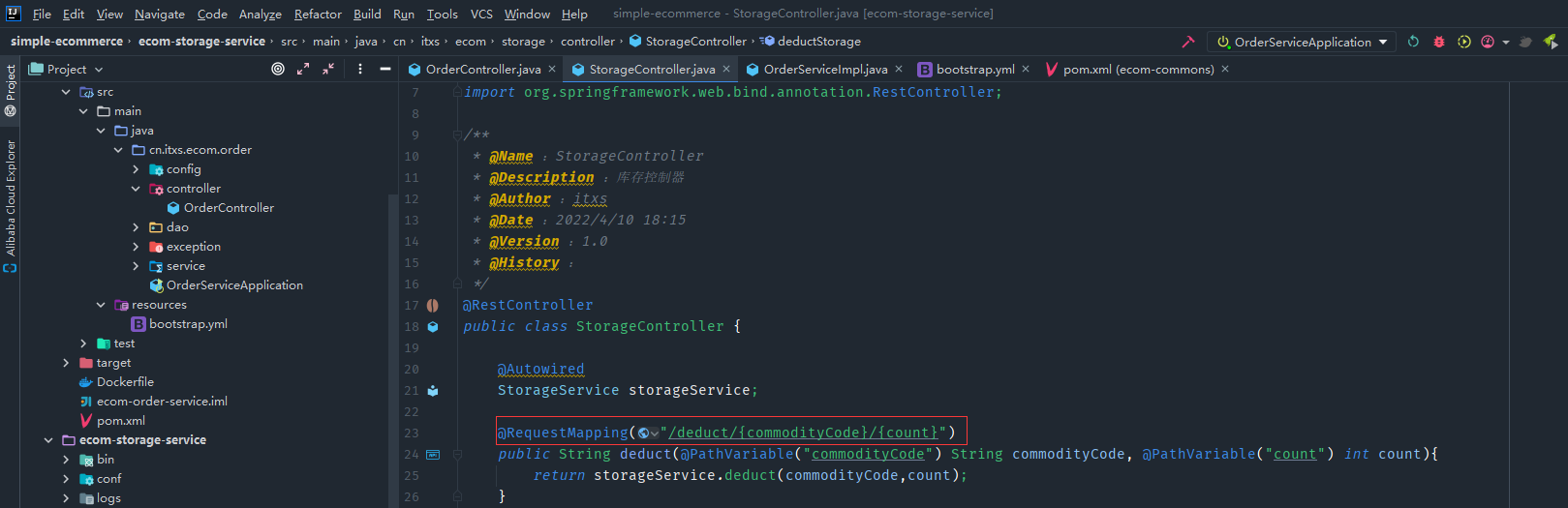Open Project panel options three-dot menu
The image size is (1568, 508).
coord(360,69)
